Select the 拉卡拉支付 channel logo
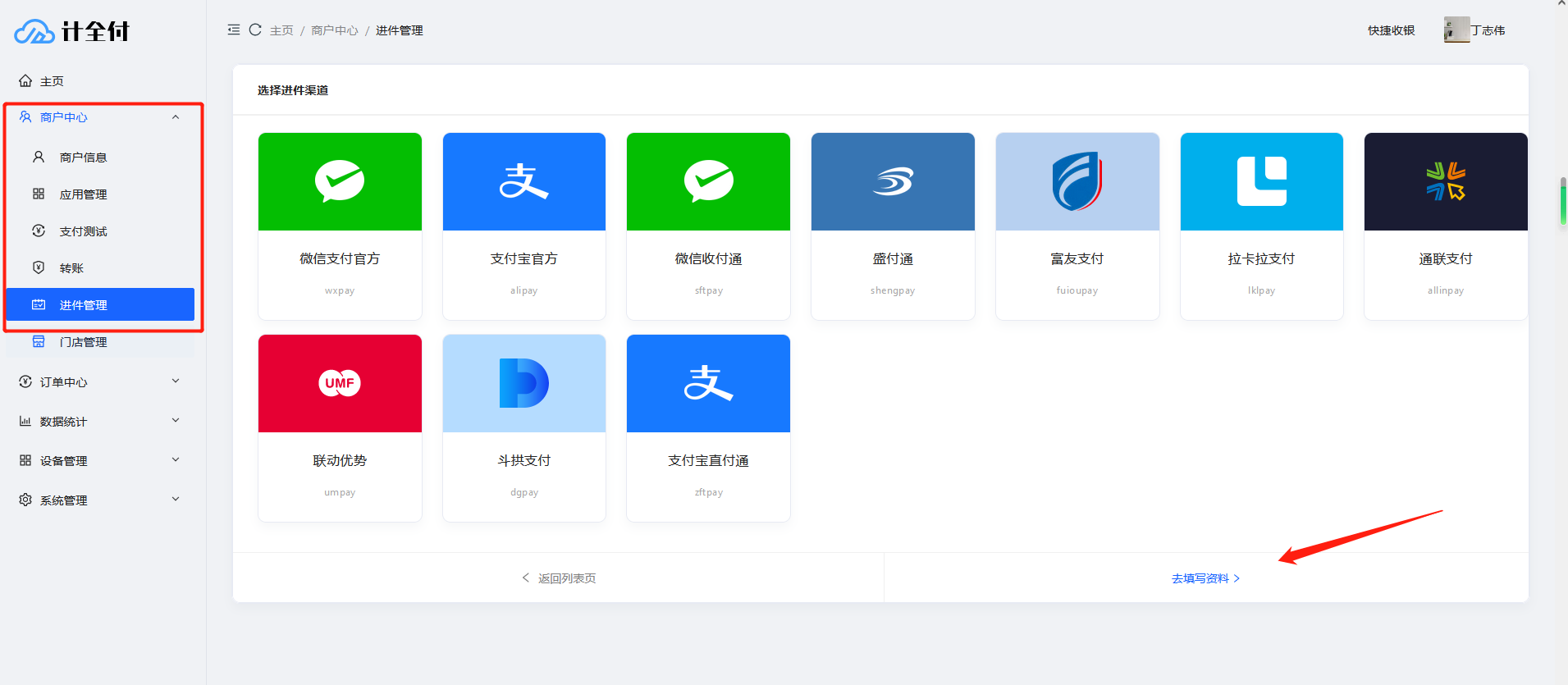1568x685 pixels. coord(1262,181)
